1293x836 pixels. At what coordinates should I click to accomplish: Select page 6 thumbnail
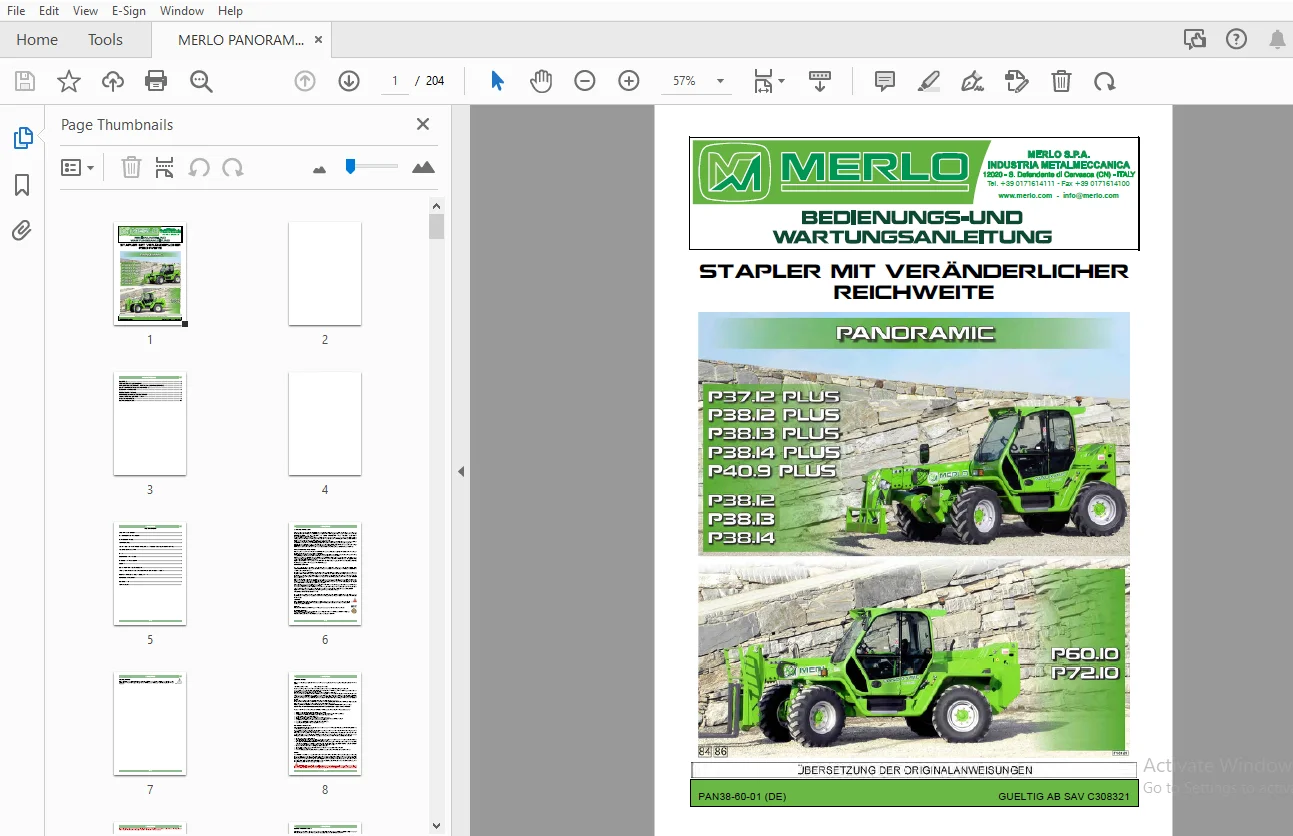(325, 574)
